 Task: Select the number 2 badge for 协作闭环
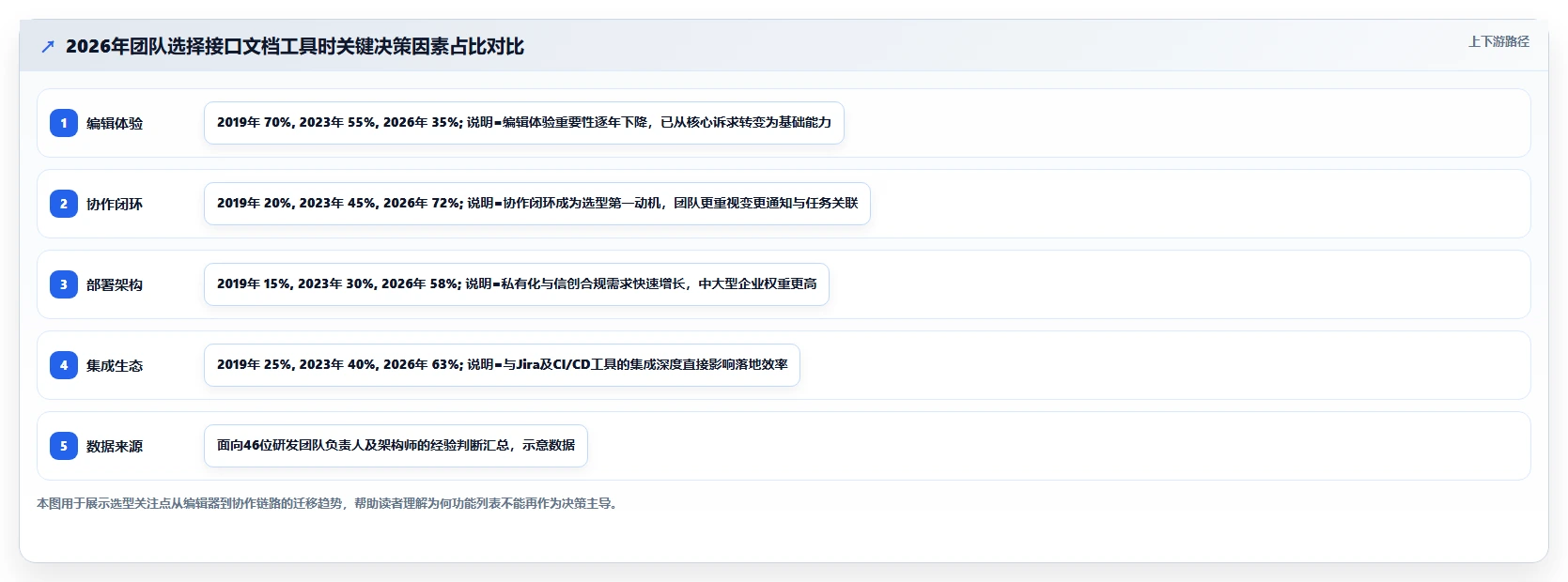click(64, 204)
